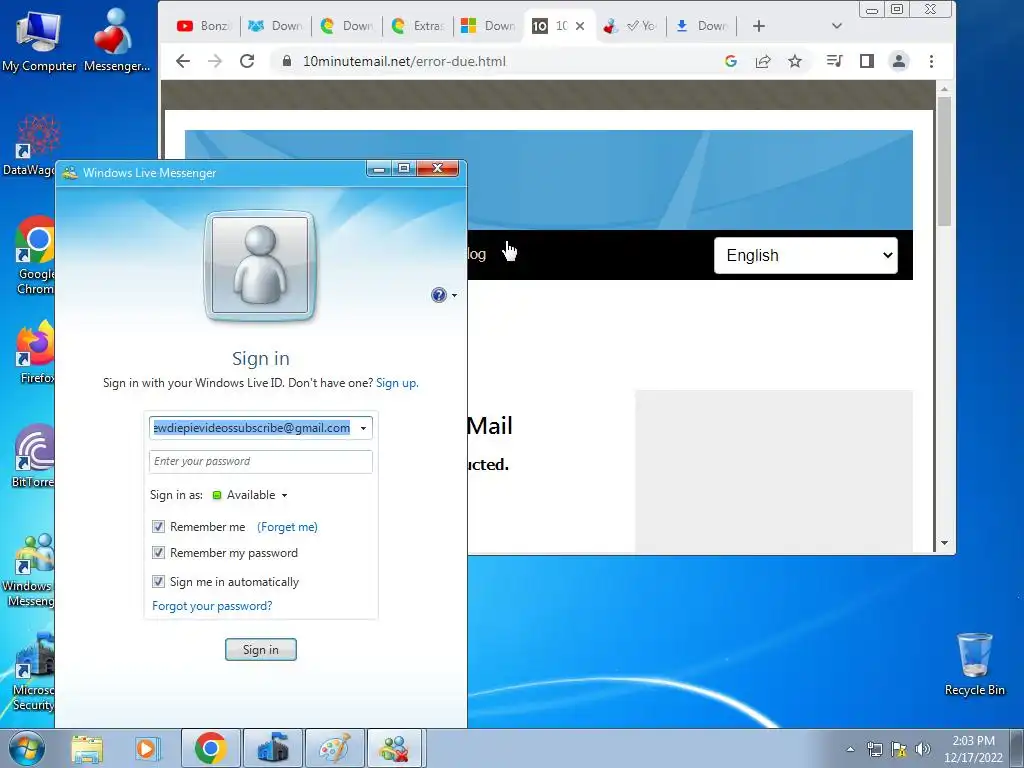
Task: Open the network status tray icon
Action: click(874, 749)
